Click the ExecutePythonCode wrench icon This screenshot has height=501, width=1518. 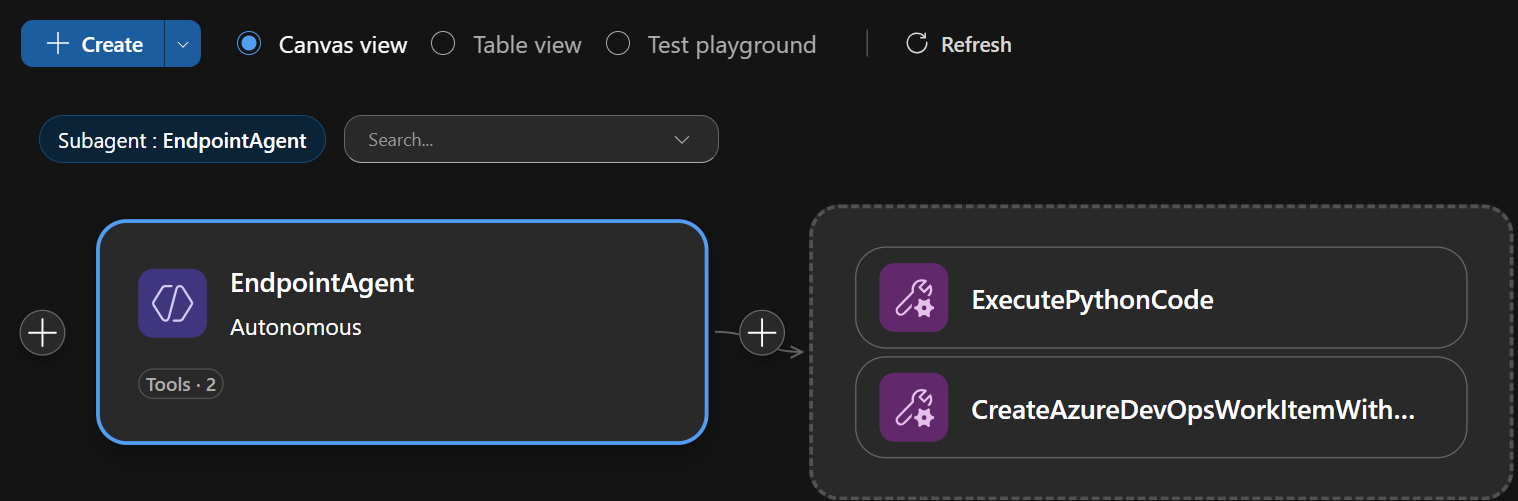click(x=913, y=298)
